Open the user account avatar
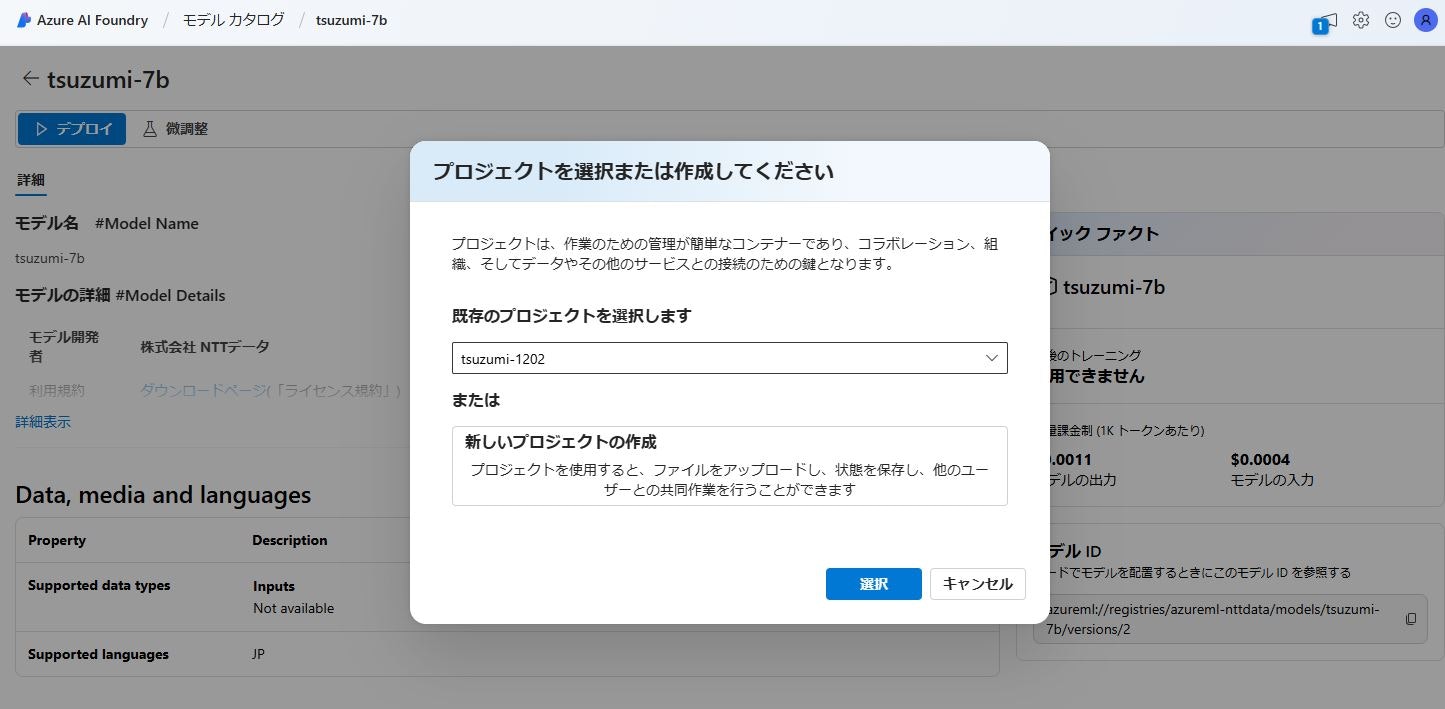This screenshot has height=709, width=1445. coord(1425,20)
